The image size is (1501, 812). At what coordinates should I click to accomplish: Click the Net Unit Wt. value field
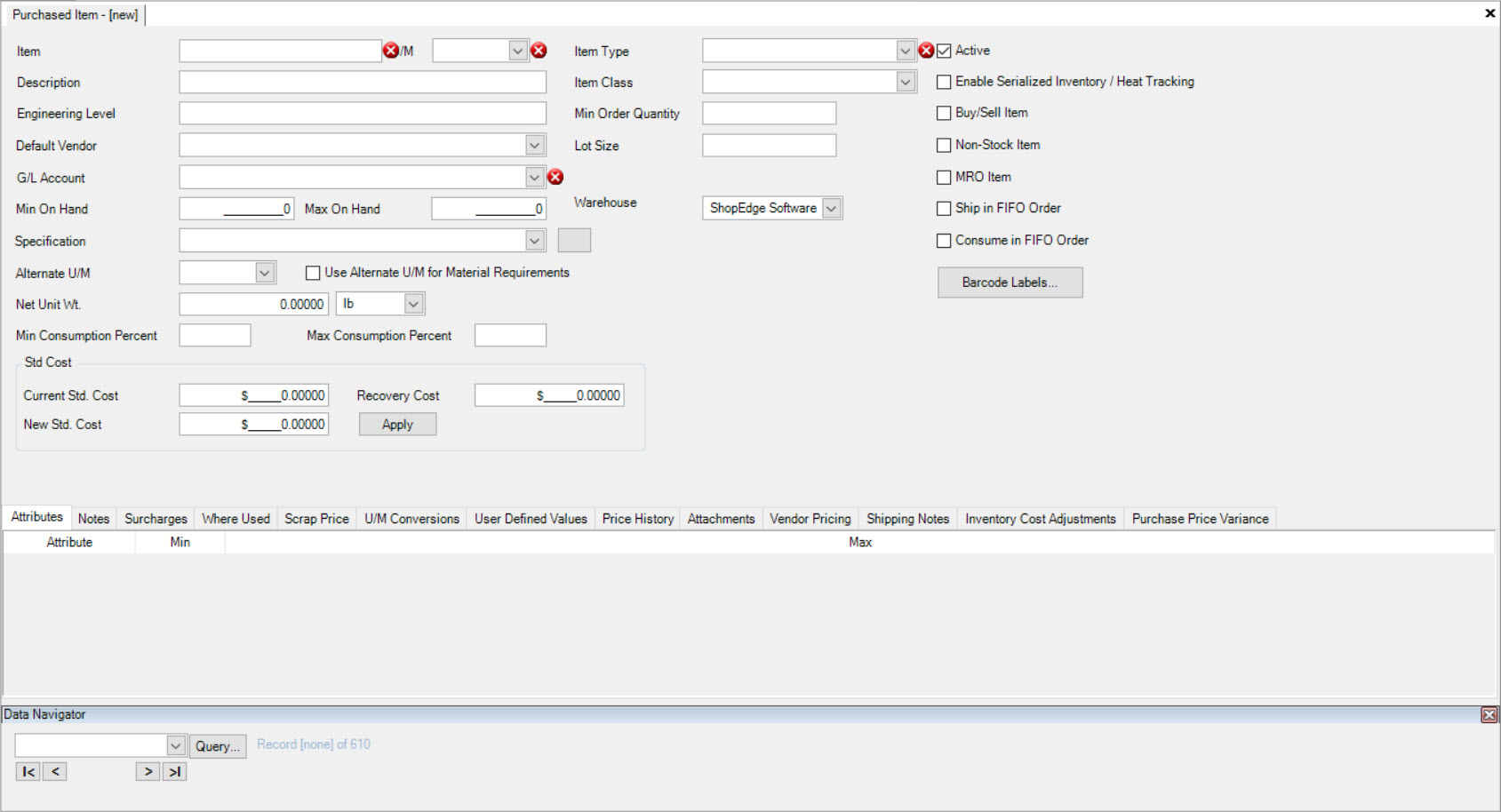pyautogui.click(x=254, y=304)
